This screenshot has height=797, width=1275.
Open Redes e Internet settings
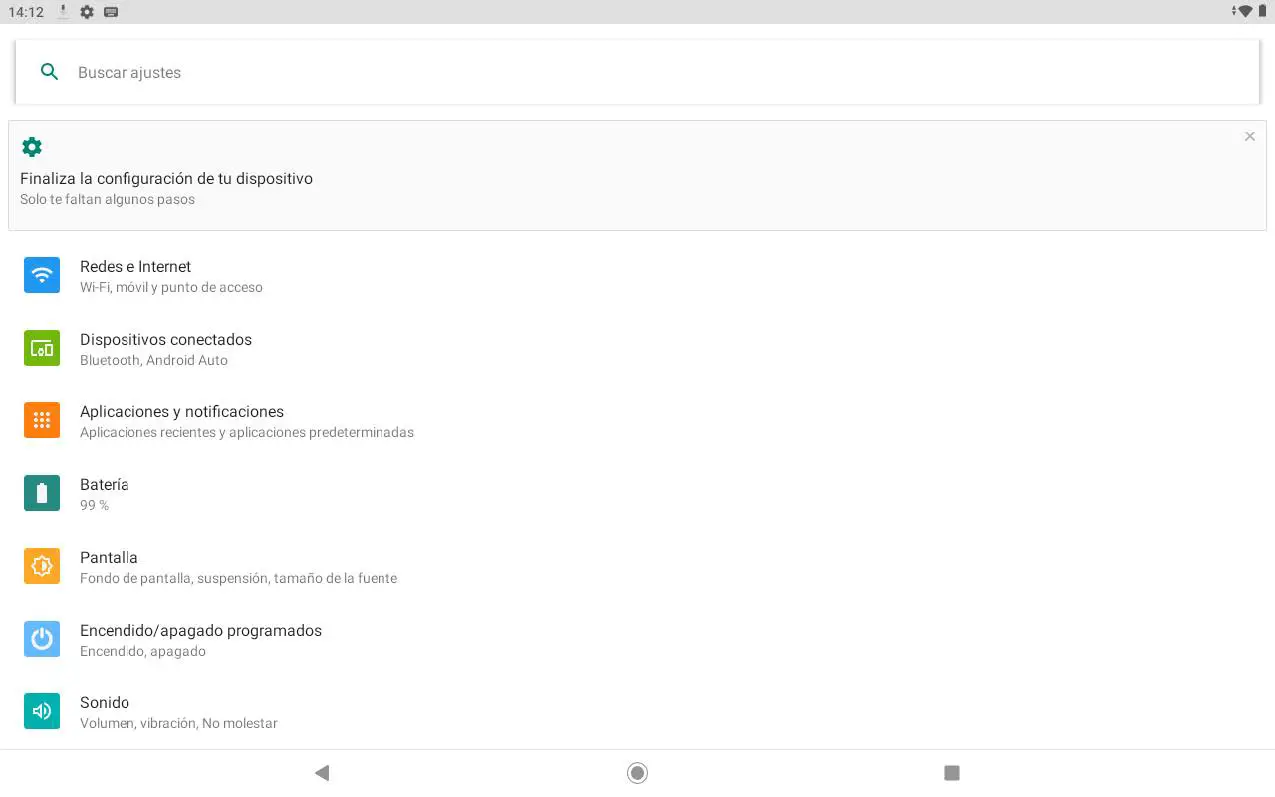coord(637,276)
